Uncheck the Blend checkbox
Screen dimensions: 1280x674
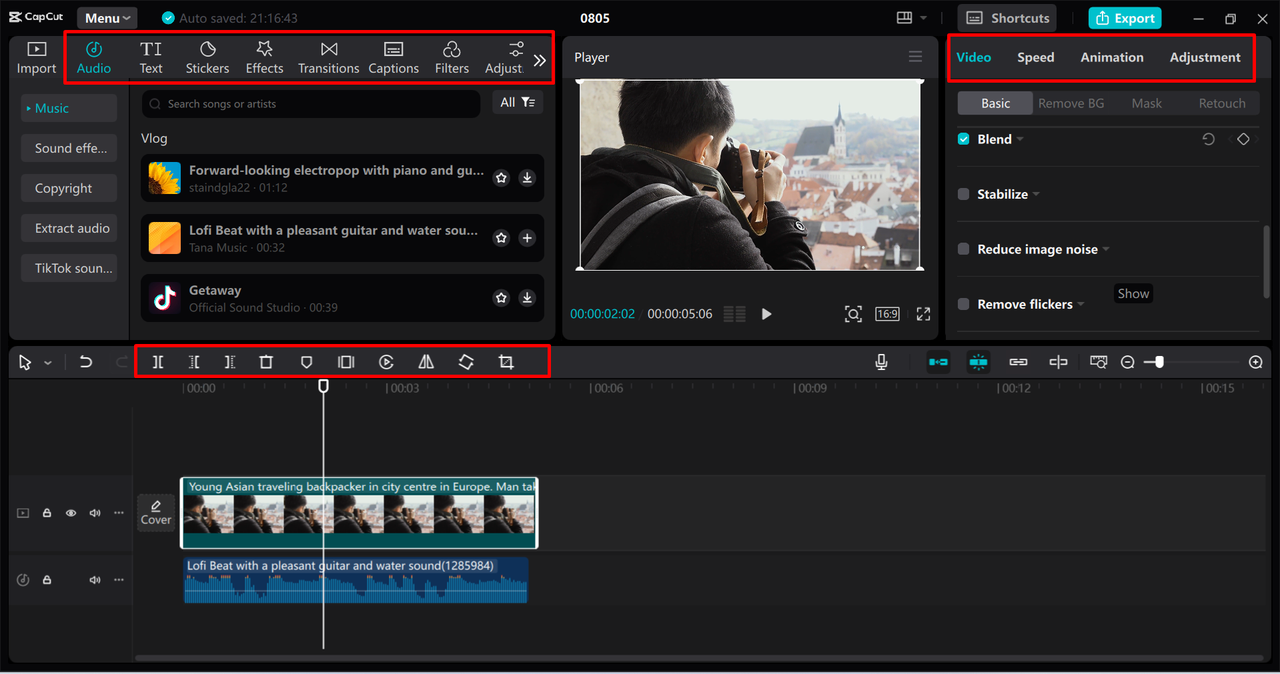tap(964, 139)
